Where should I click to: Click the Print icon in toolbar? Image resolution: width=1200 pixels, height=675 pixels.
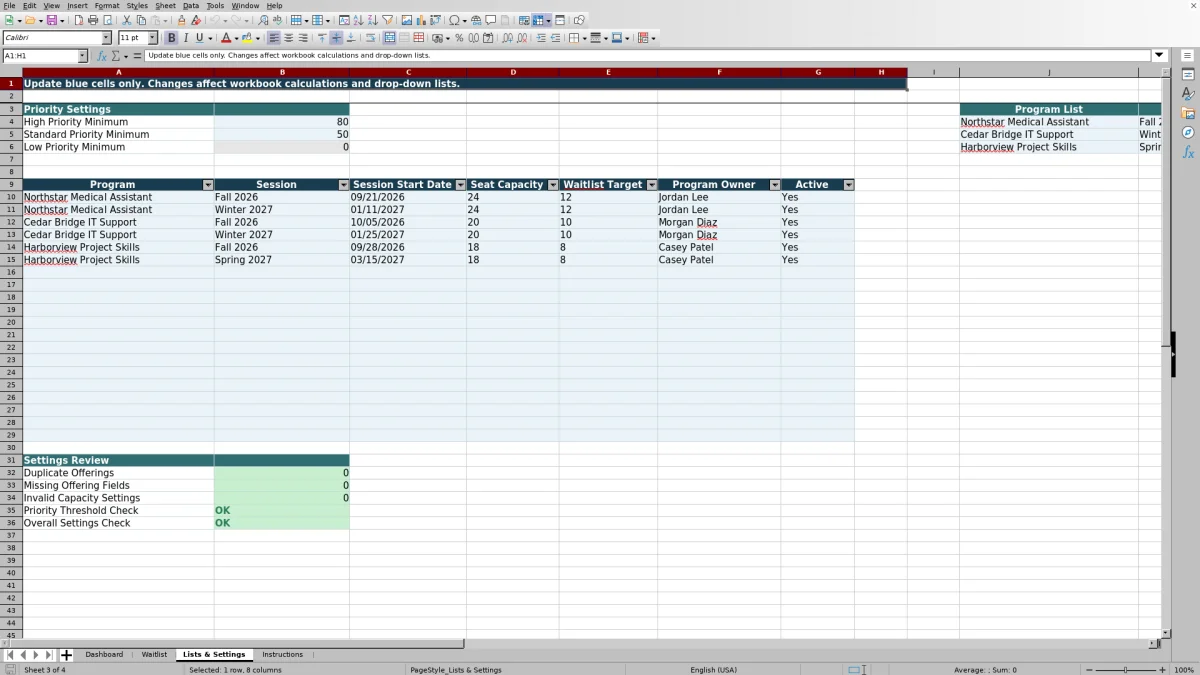(x=93, y=20)
